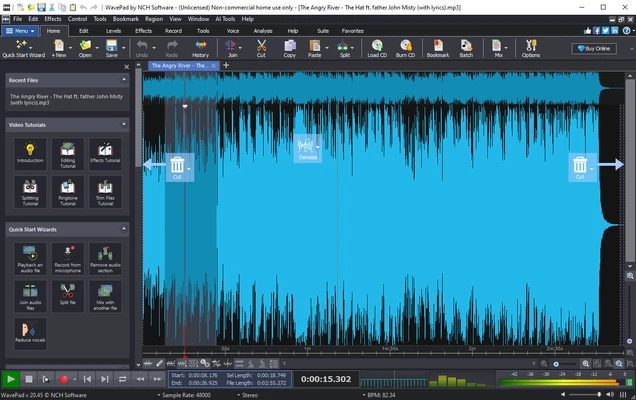Open the Splitting Tutorial
Image resolution: width=636 pixels, height=400 pixels.
(x=30, y=192)
